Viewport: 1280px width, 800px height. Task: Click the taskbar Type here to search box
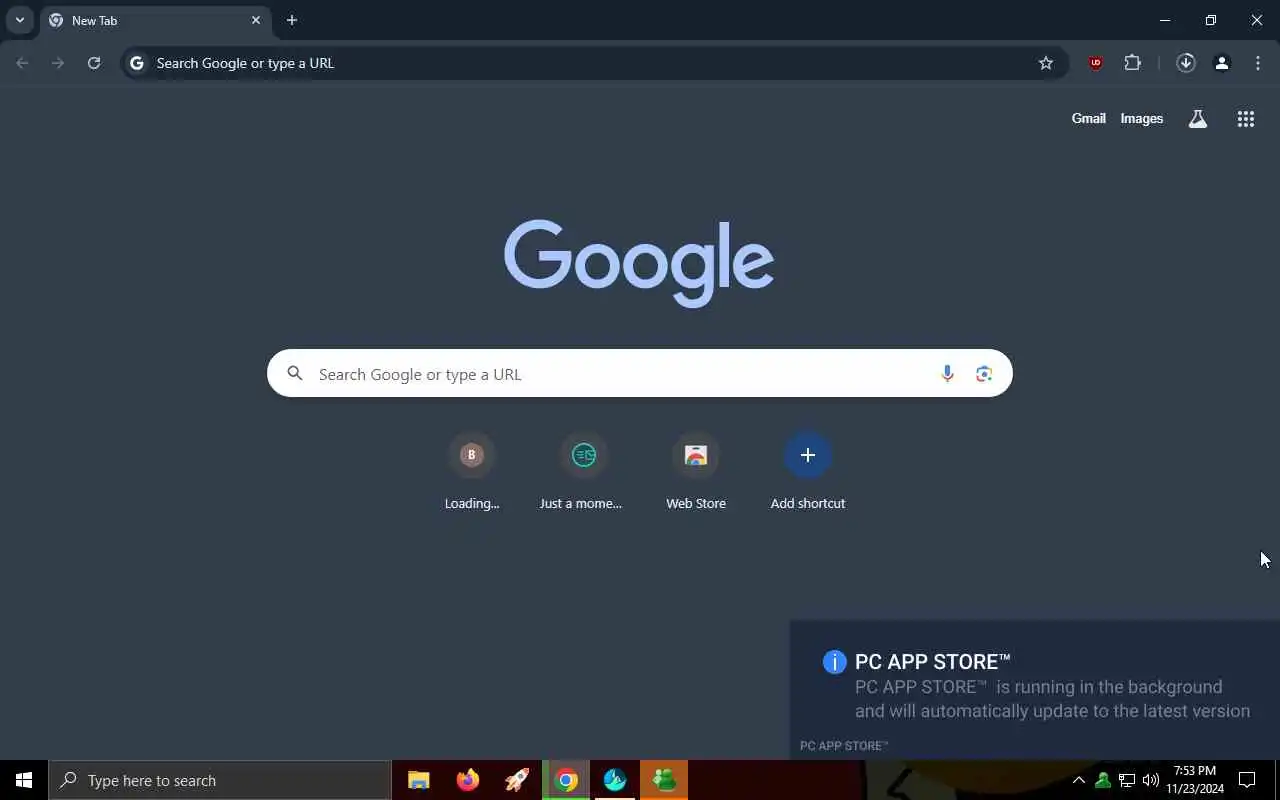point(220,780)
